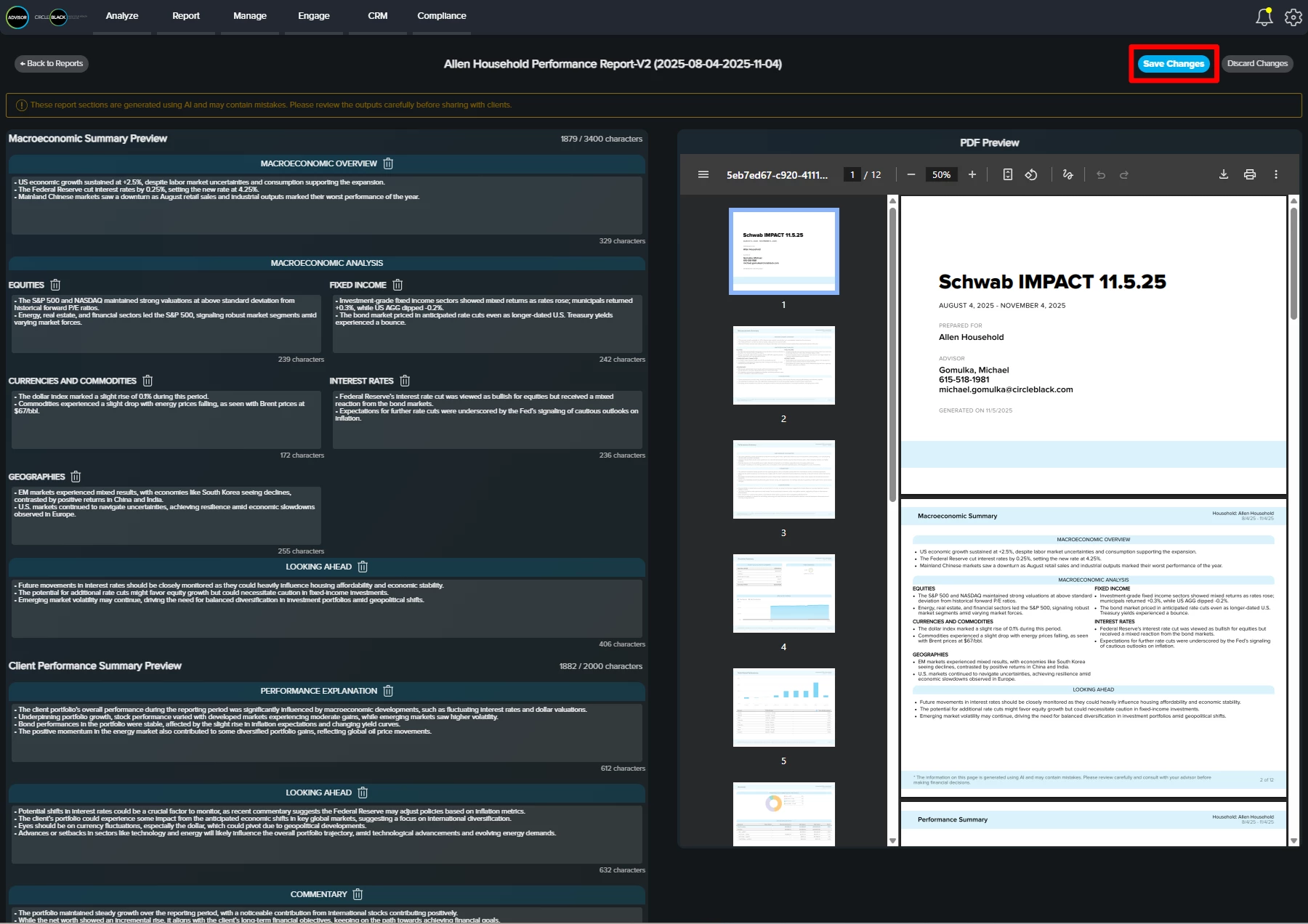Click the Advisor logo icon
The image size is (1308, 924).
[x=17, y=17]
